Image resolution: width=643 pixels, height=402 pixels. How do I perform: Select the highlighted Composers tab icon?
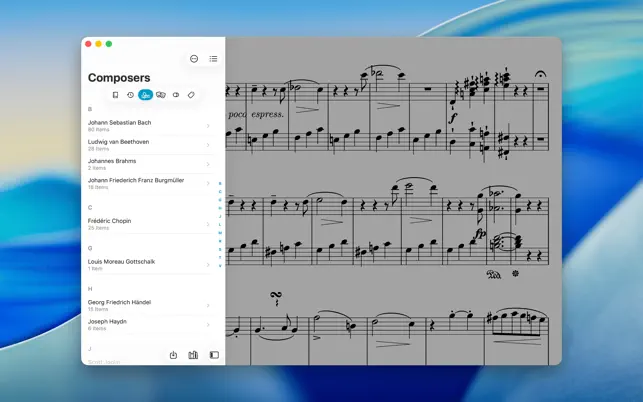146,95
